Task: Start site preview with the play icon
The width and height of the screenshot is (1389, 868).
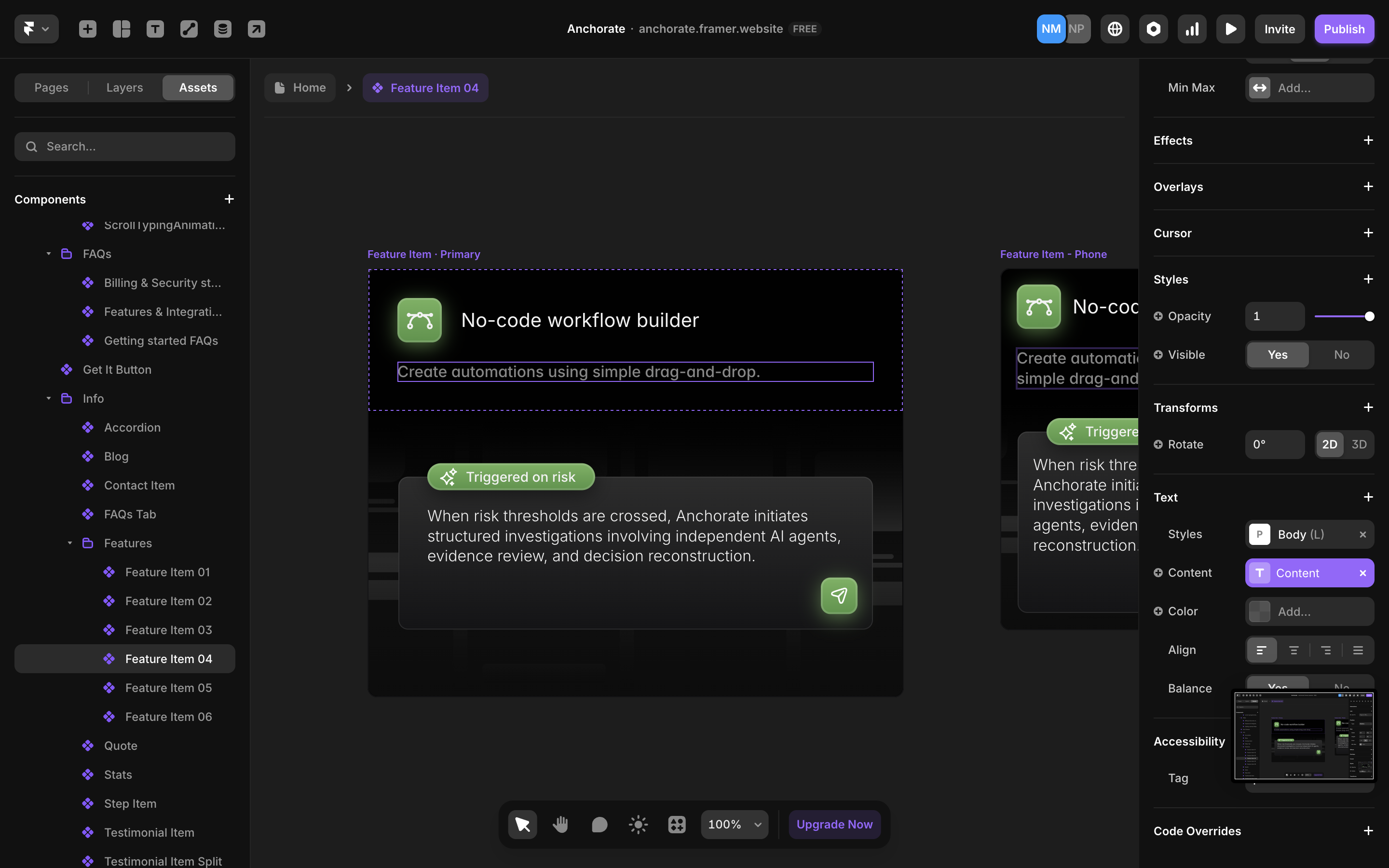Action: click(1231, 29)
